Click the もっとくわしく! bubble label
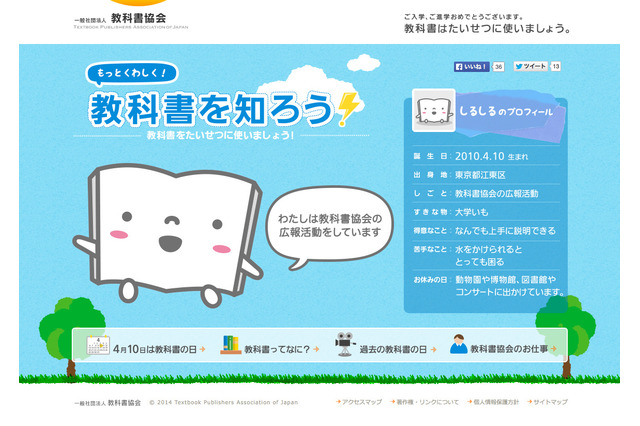Image resolution: width=640 pixels, height=426 pixels. (132, 74)
